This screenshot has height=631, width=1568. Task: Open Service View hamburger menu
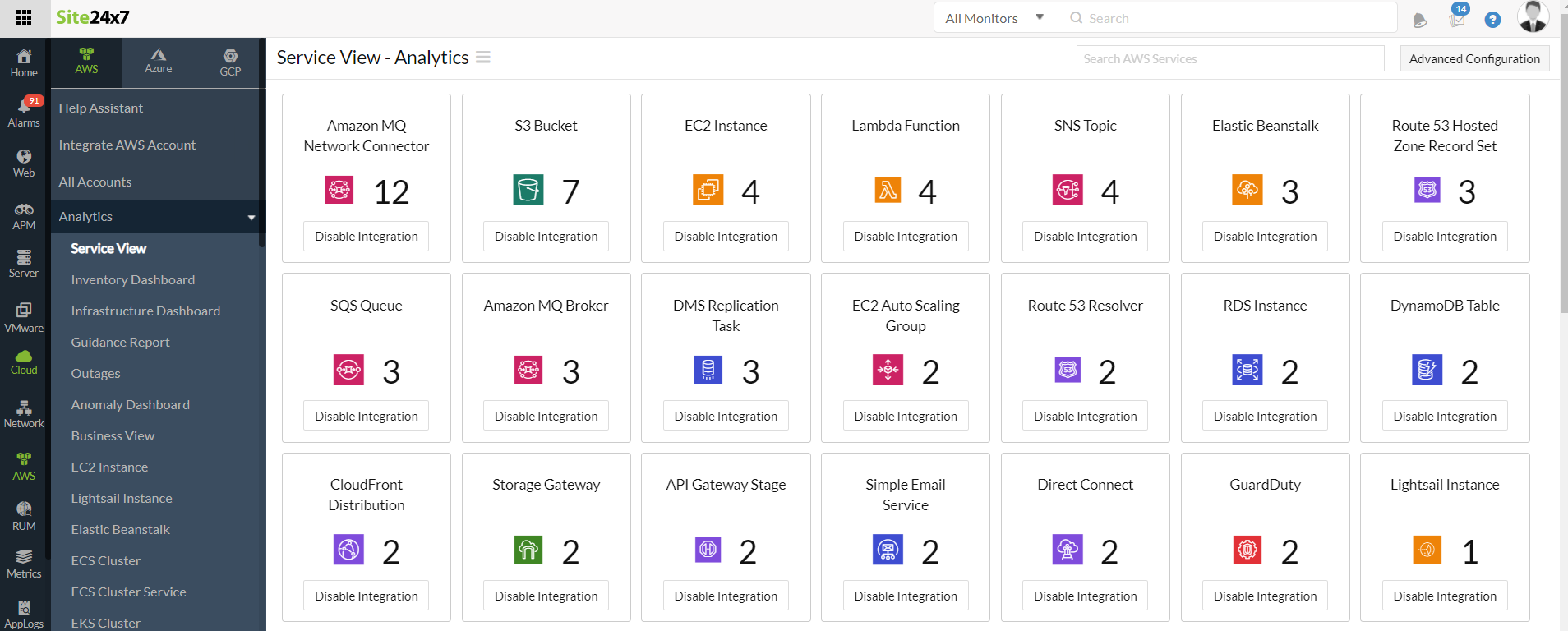483,58
